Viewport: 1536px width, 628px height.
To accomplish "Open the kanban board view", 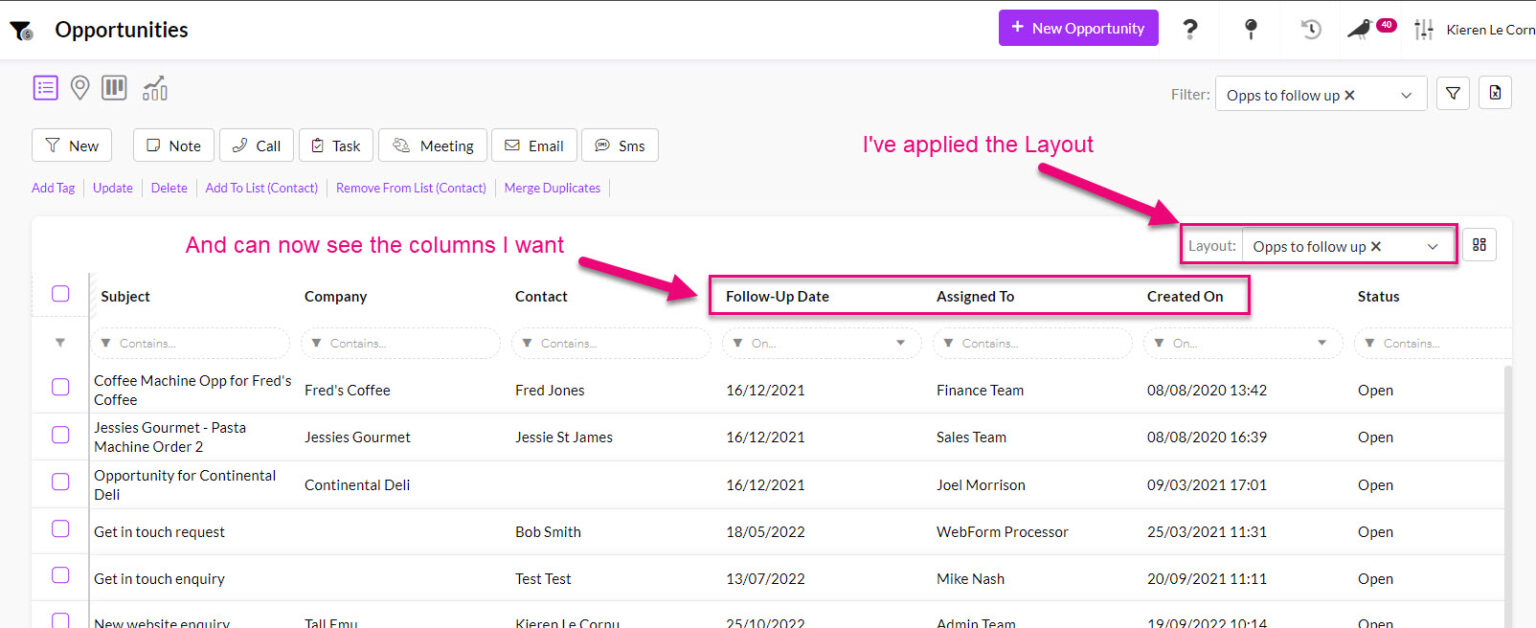I will click(114, 87).
